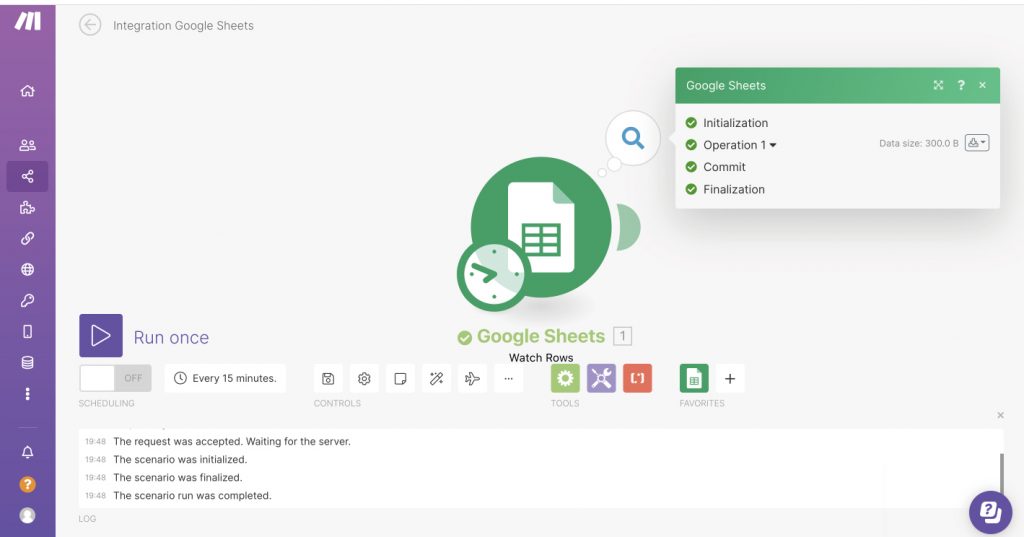Select the Finalization step
The width and height of the screenshot is (1024, 537).
734,189
